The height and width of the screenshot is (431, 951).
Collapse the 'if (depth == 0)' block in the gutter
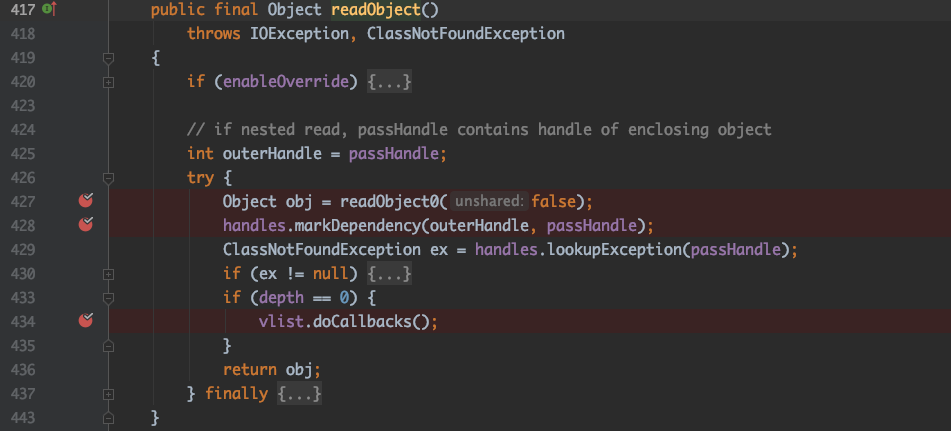click(x=108, y=297)
